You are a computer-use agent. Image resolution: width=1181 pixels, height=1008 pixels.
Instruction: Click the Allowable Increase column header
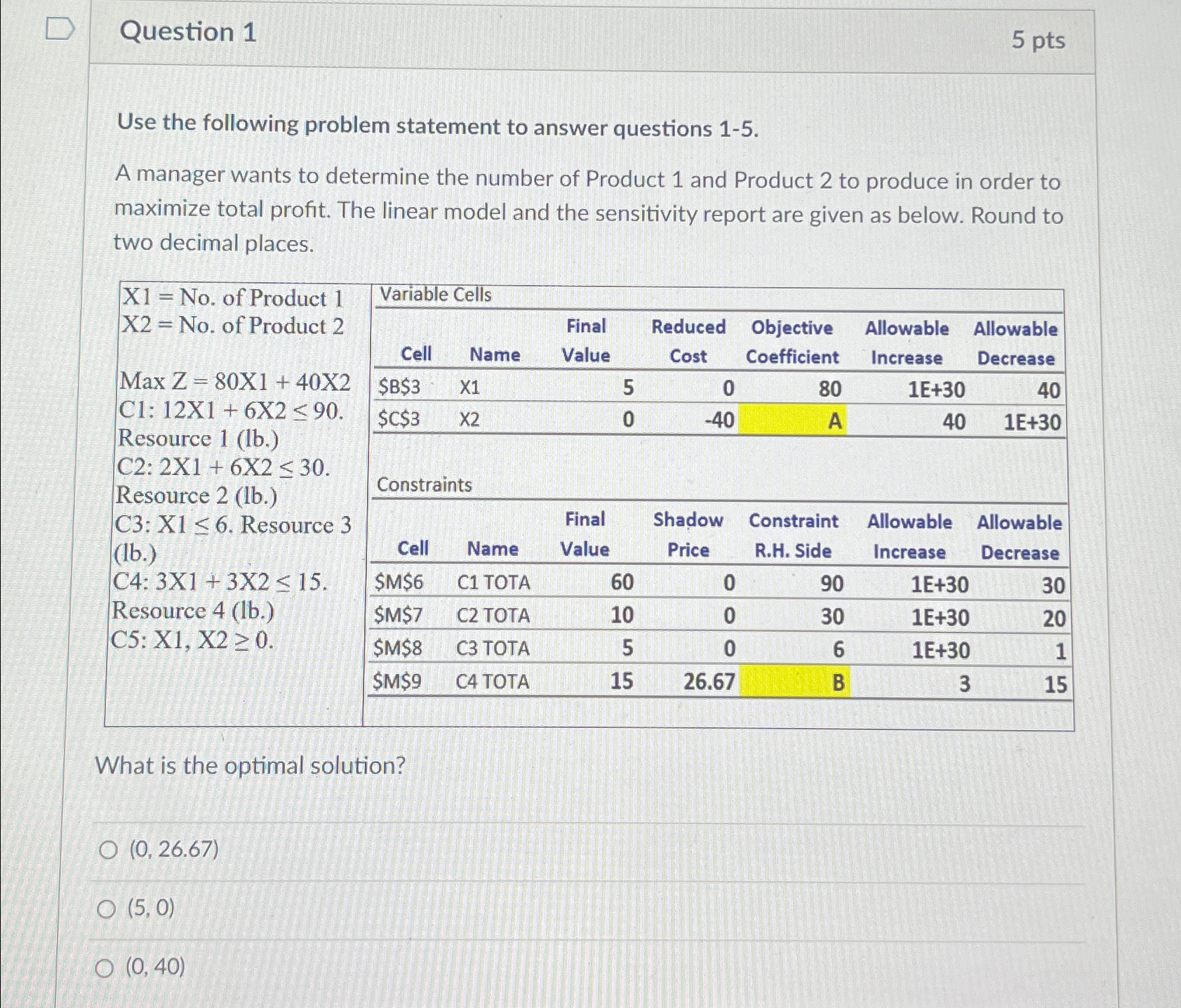(905, 341)
